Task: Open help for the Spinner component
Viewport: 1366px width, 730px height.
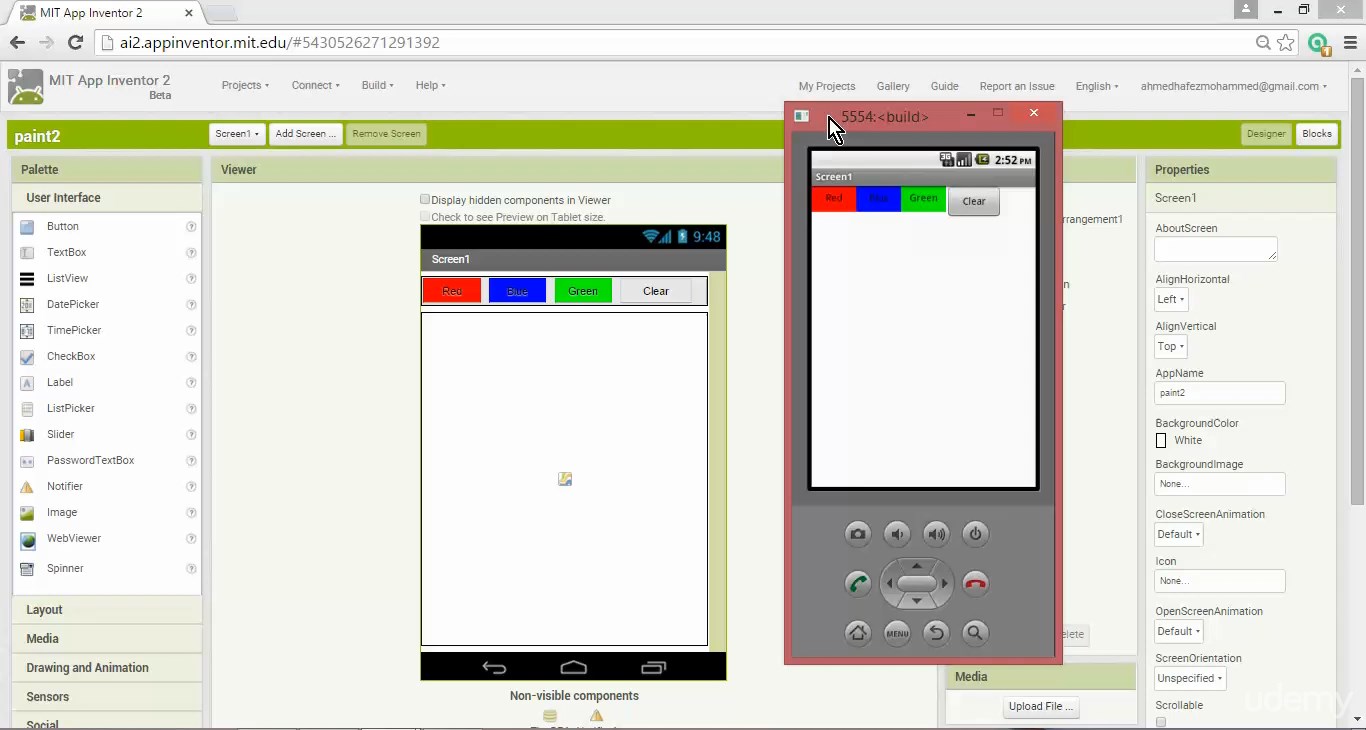Action: pos(191,569)
